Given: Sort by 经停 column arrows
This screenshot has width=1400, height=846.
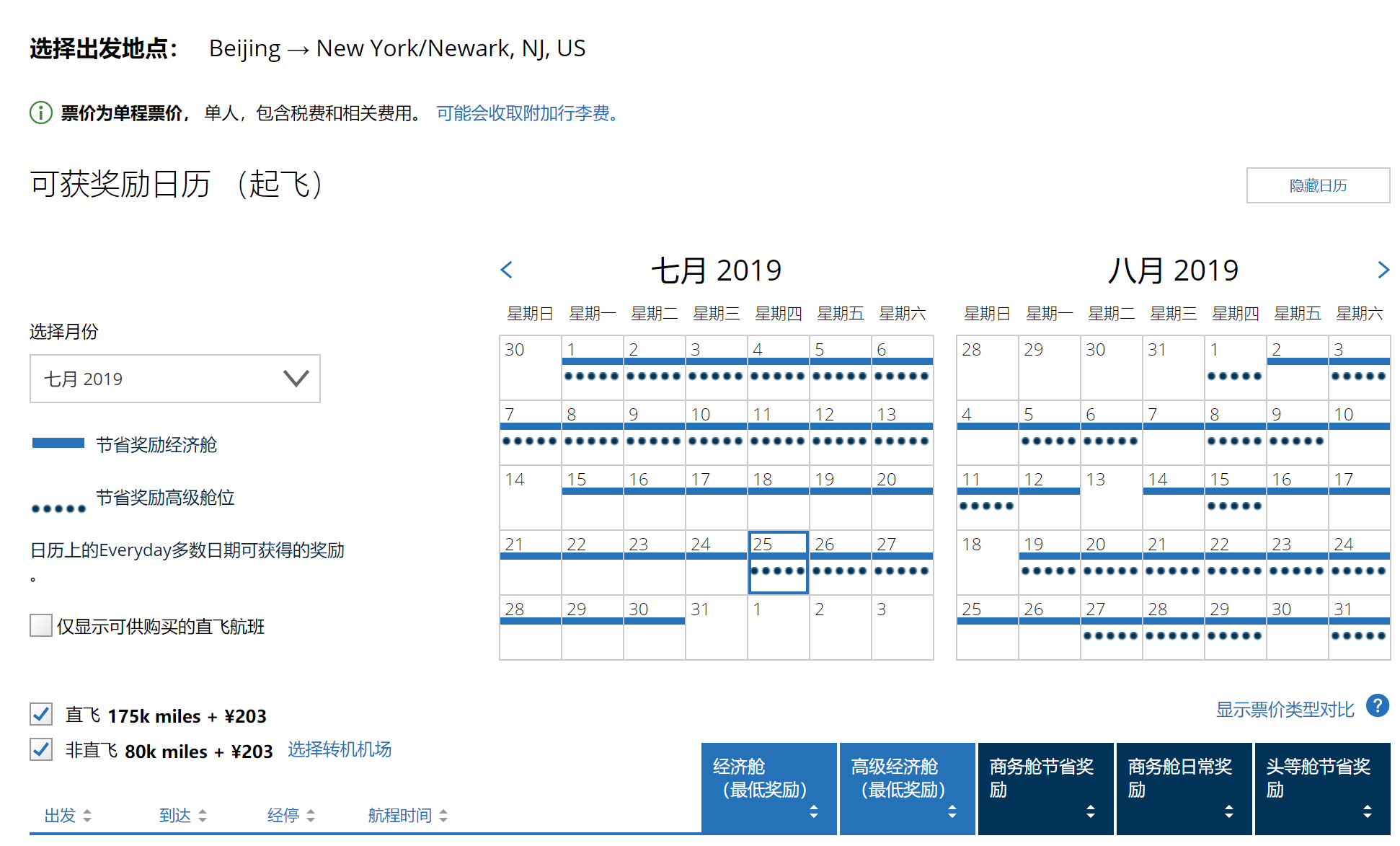Looking at the screenshot, I should [x=311, y=816].
